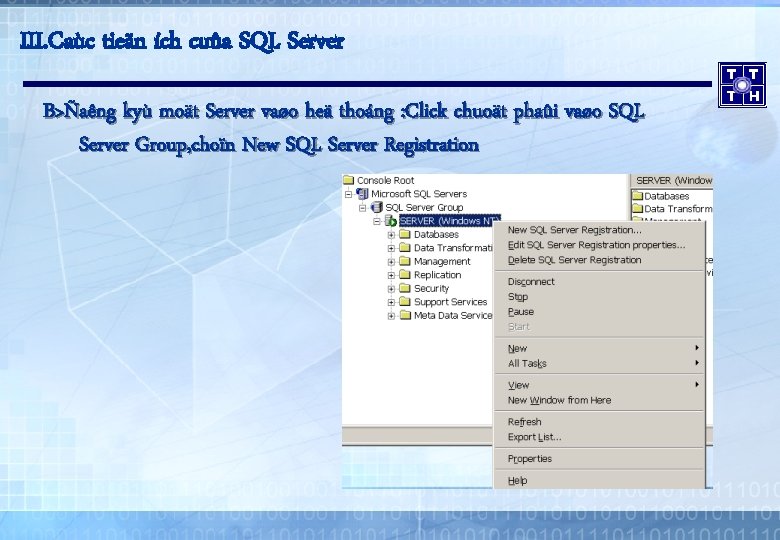Select the Support Services label
Image resolution: width=780 pixels, height=540 pixels.
450,301
